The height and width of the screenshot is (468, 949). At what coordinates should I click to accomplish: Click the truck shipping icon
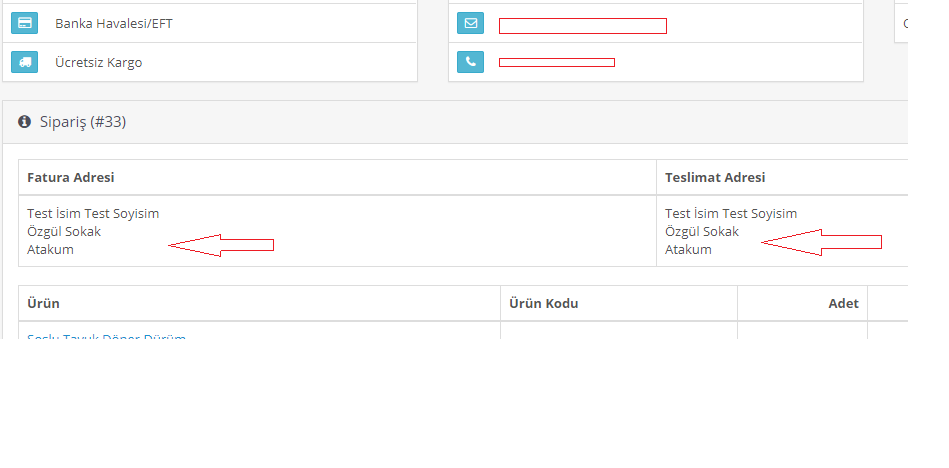(25, 62)
